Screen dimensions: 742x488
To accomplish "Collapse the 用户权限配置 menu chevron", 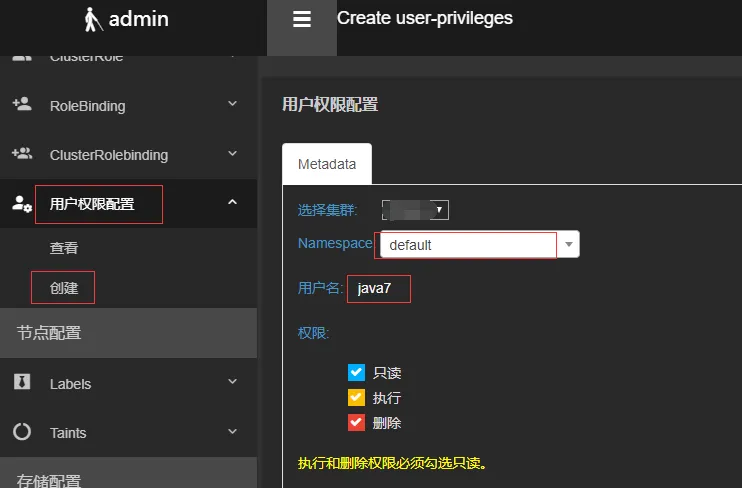I will tap(232, 202).
